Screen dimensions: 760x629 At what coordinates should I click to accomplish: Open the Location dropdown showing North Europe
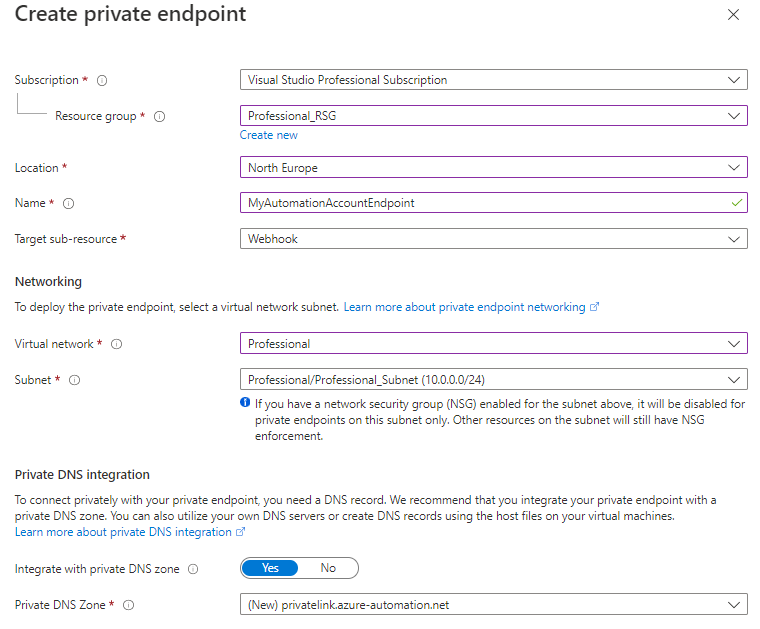pyautogui.click(x=493, y=168)
